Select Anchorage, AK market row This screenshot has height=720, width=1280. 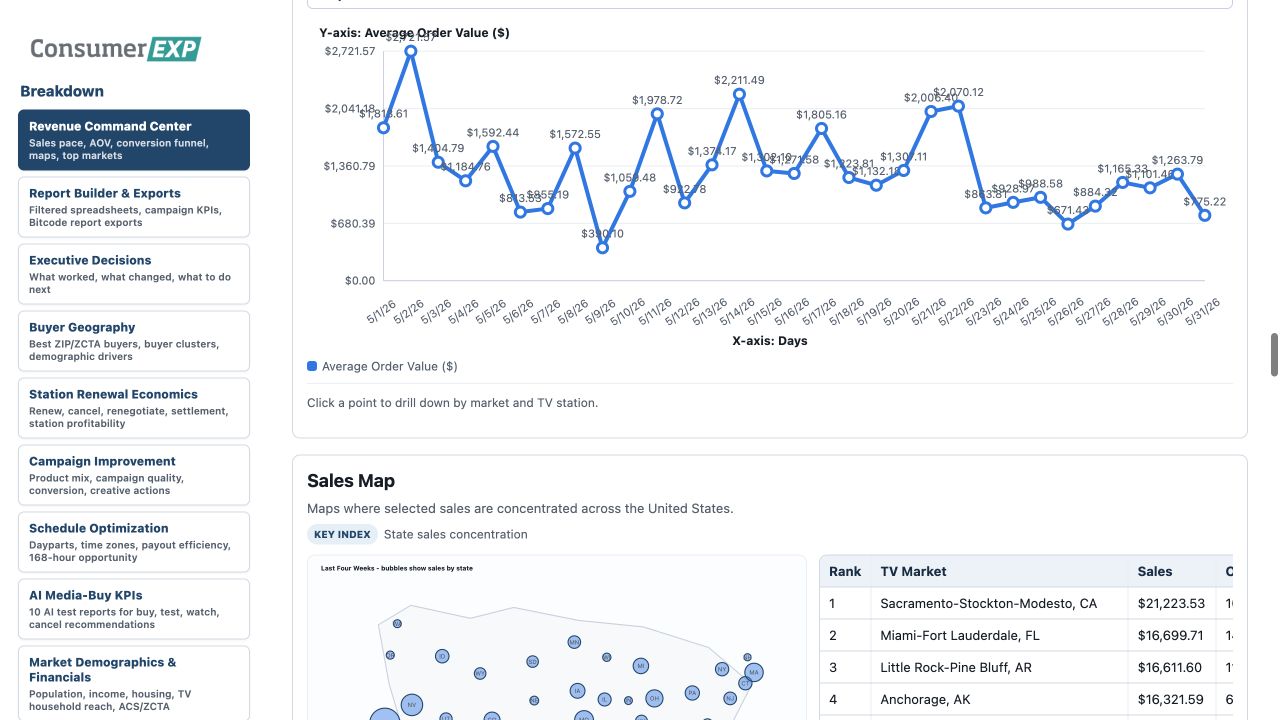1026,699
